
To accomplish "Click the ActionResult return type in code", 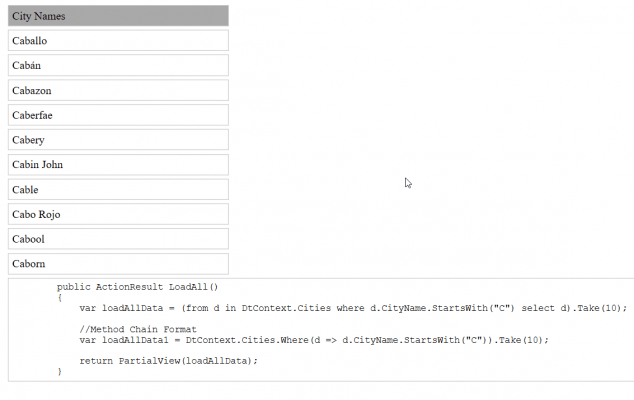I will click(129, 287).
